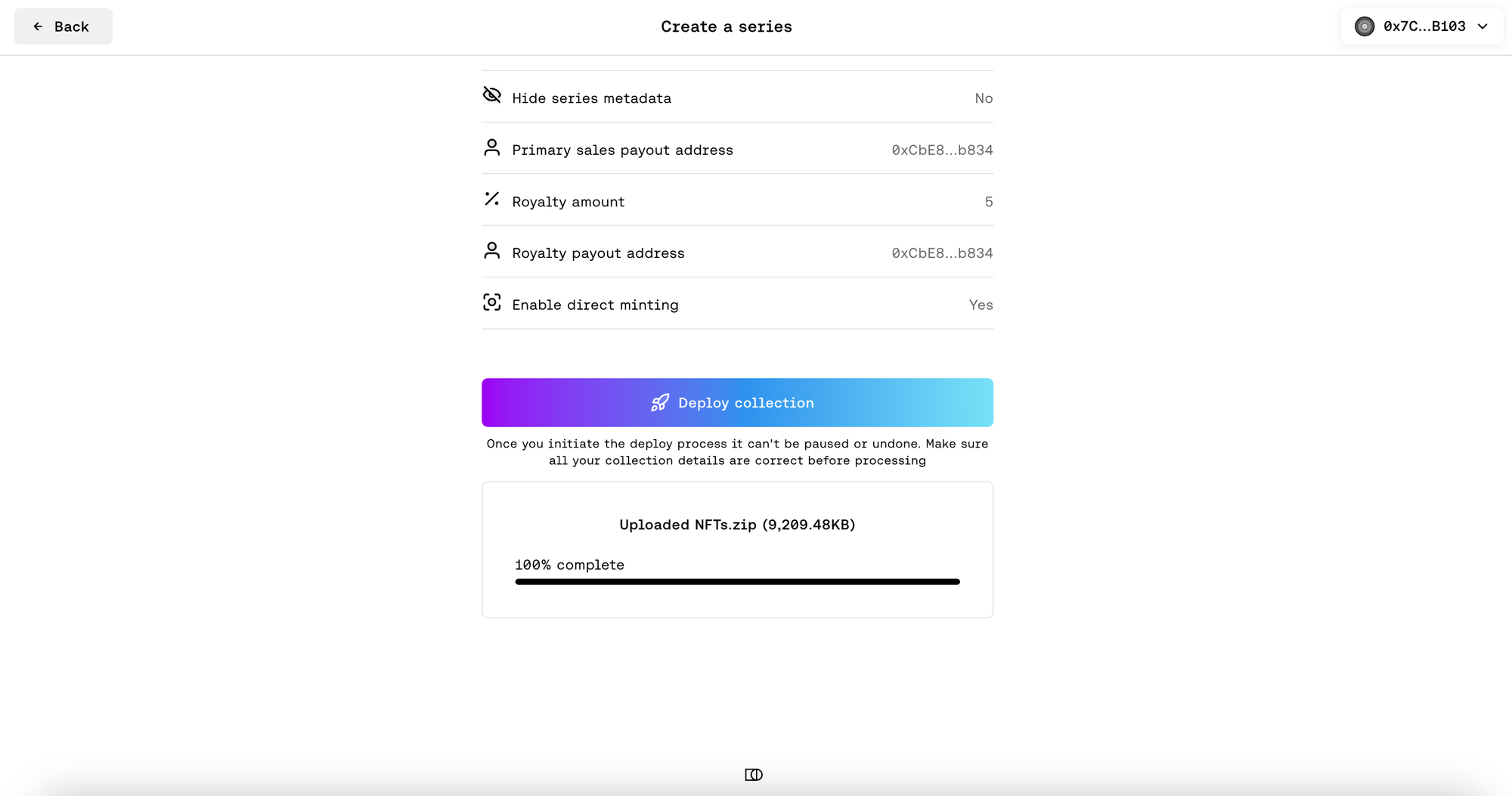The height and width of the screenshot is (796, 1512).
Task: Click the Uploaded NFTs.zip file label
Action: 737,525
